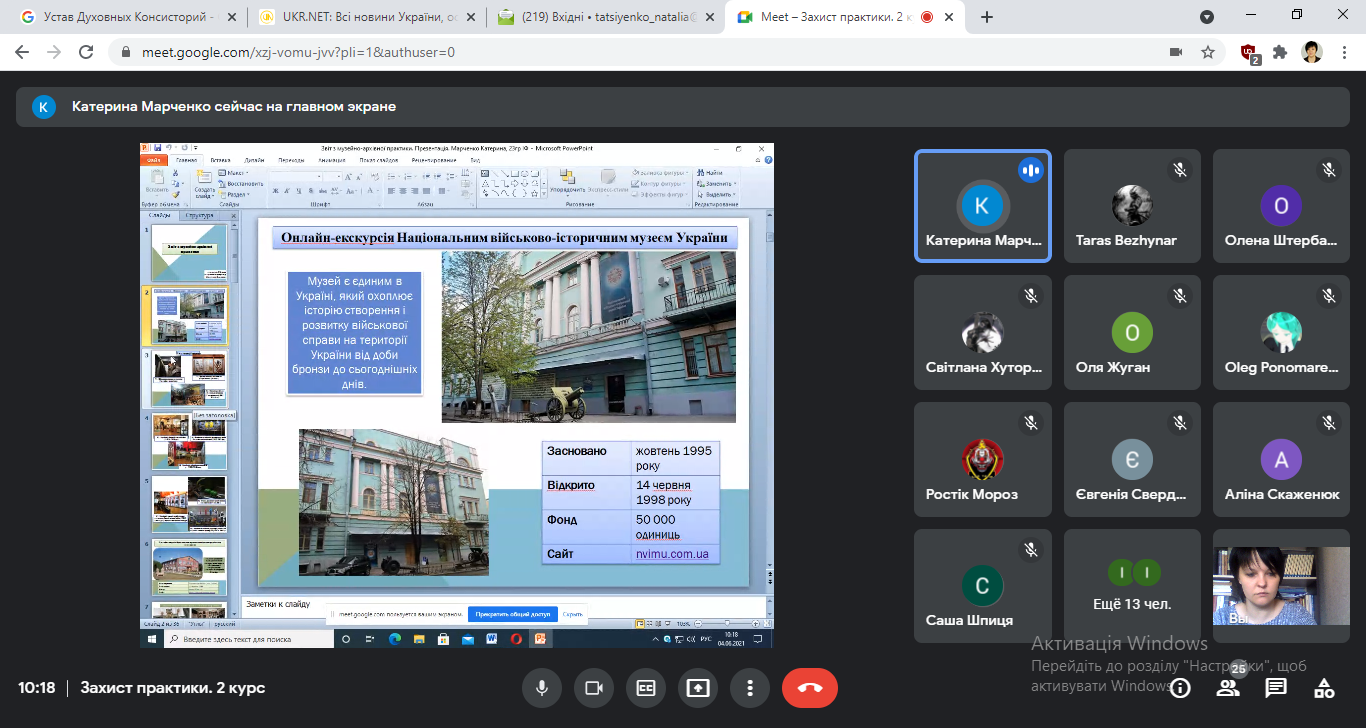1366x728 pixels.
Task: Open a new Chrome tab
Action: (x=987, y=17)
